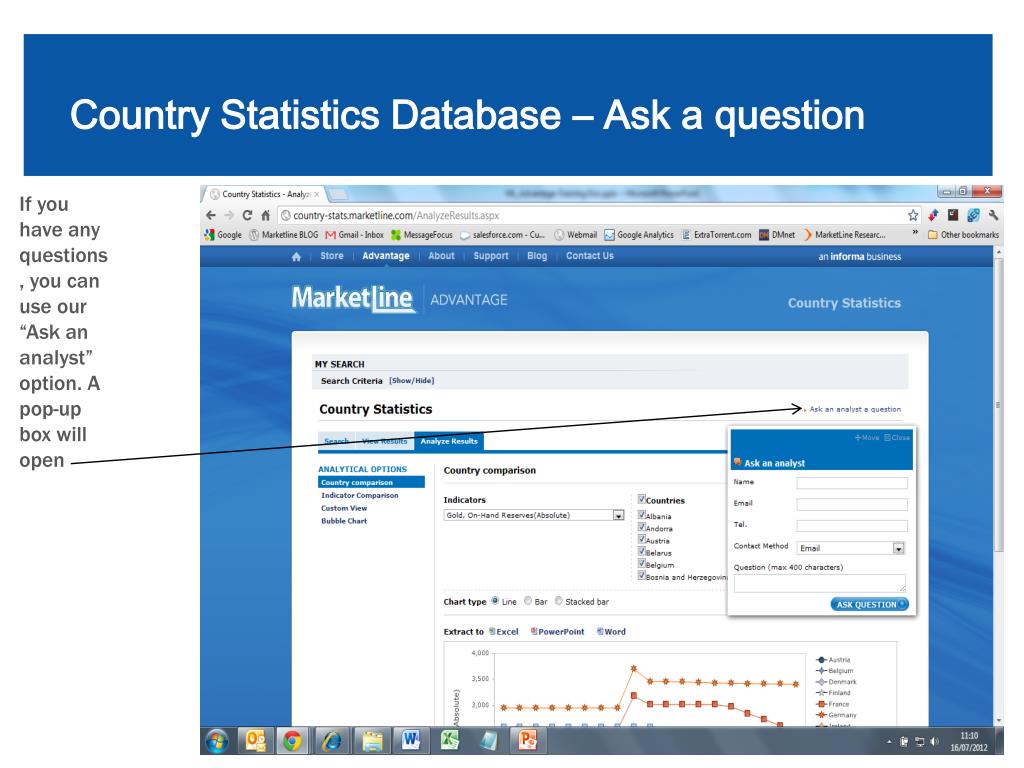Select the Stacked bar chart type

(558, 601)
